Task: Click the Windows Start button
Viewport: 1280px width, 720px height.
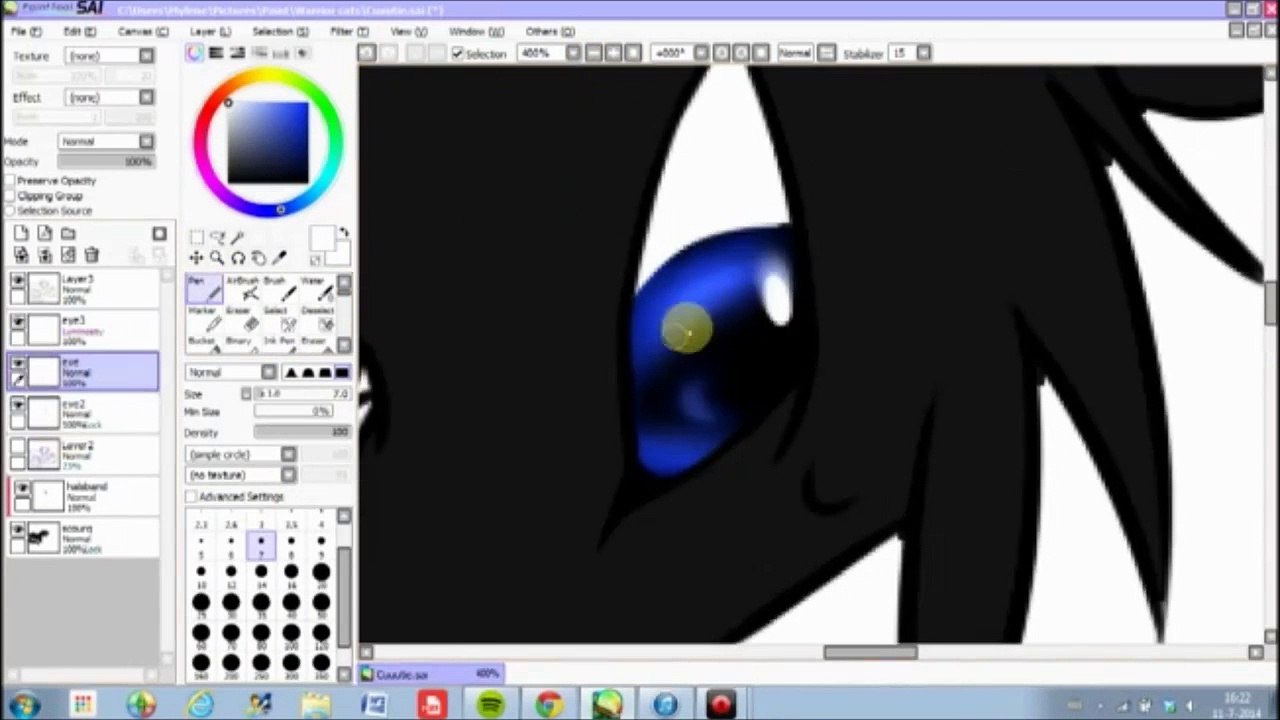Action: pos(23,704)
